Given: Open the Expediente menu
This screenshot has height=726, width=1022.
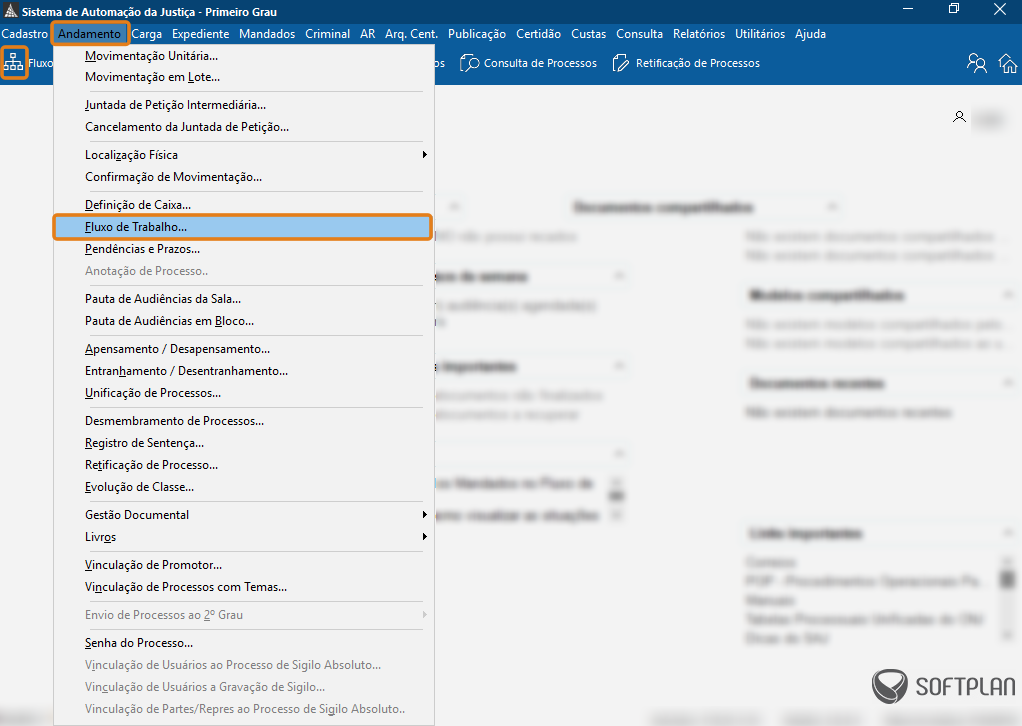Looking at the screenshot, I should pos(201,34).
